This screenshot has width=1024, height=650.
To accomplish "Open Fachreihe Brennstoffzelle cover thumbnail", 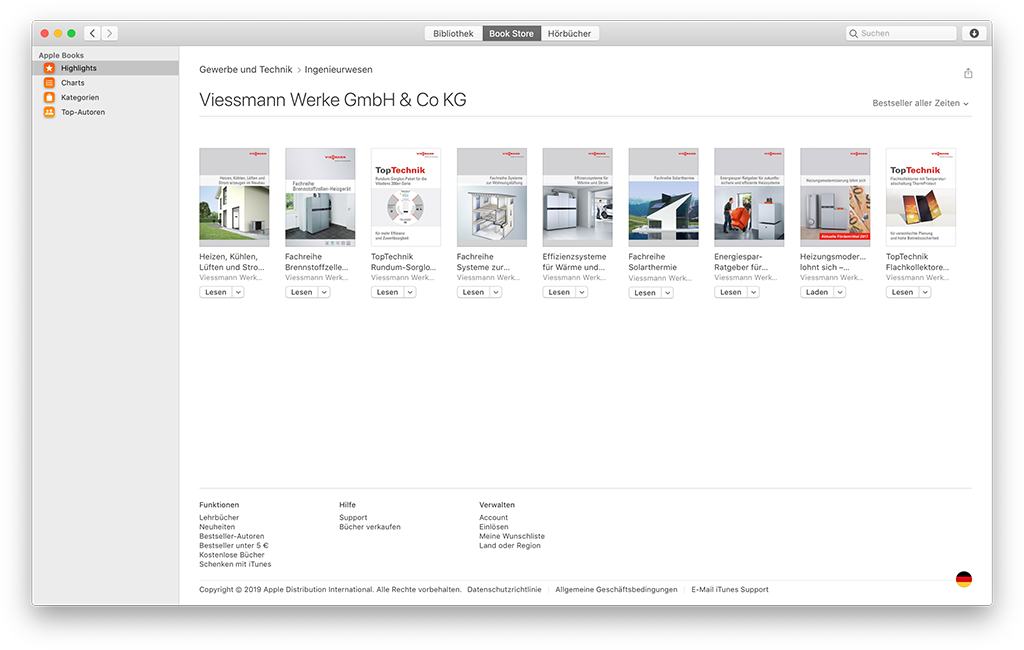I will pos(320,197).
